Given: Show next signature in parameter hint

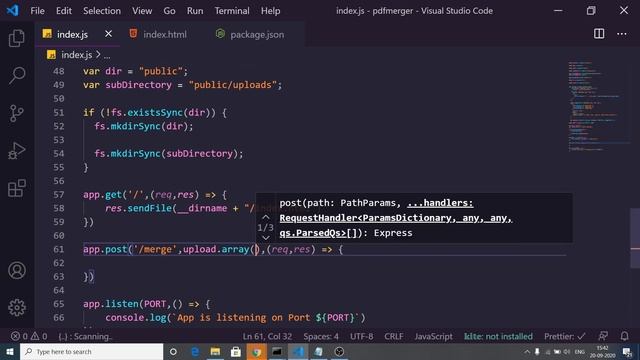Looking at the screenshot, I should click(265, 238).
